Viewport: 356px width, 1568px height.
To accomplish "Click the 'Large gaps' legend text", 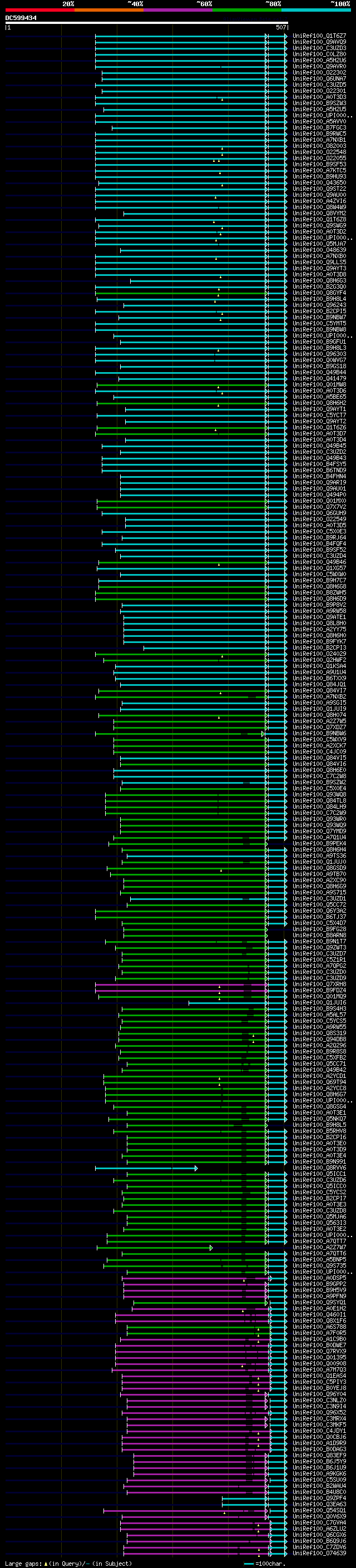I will click(23, 1564).
